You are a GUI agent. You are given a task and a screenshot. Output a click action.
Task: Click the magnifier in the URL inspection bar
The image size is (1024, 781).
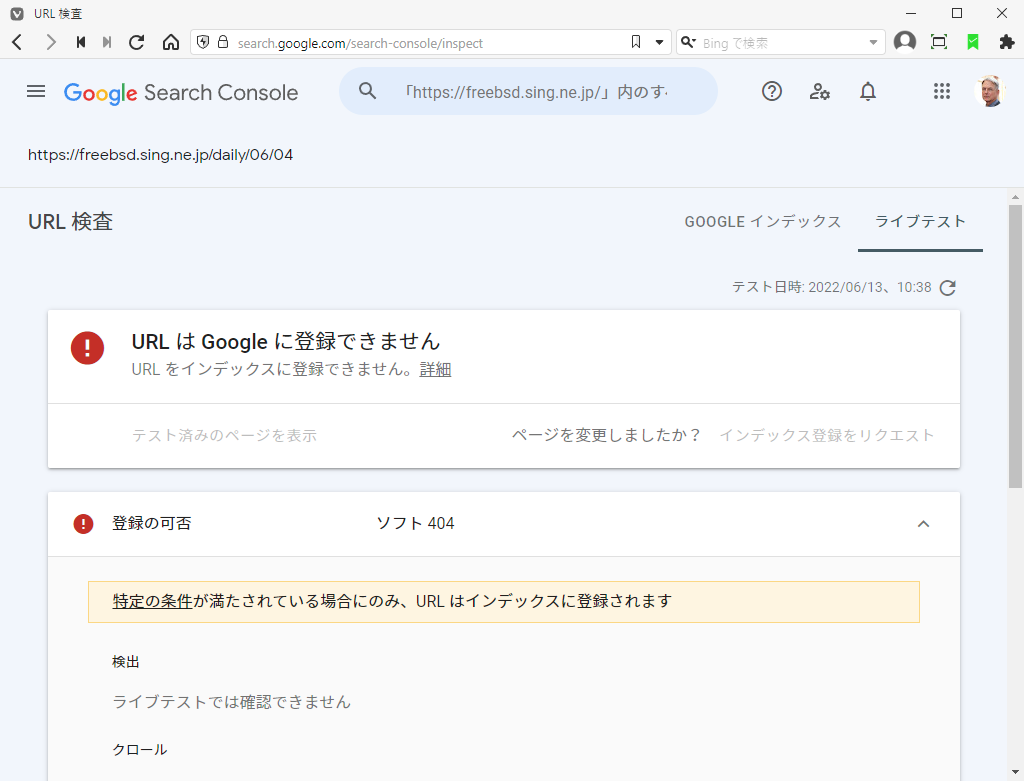pyautogui.click(x=368, y=91)
